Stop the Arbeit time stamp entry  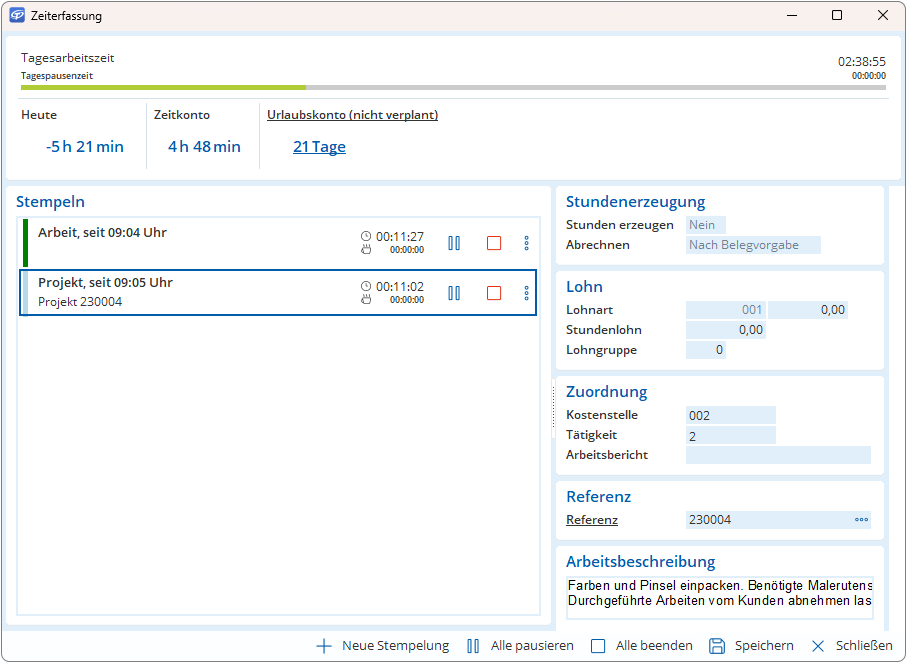pos(493,243)
